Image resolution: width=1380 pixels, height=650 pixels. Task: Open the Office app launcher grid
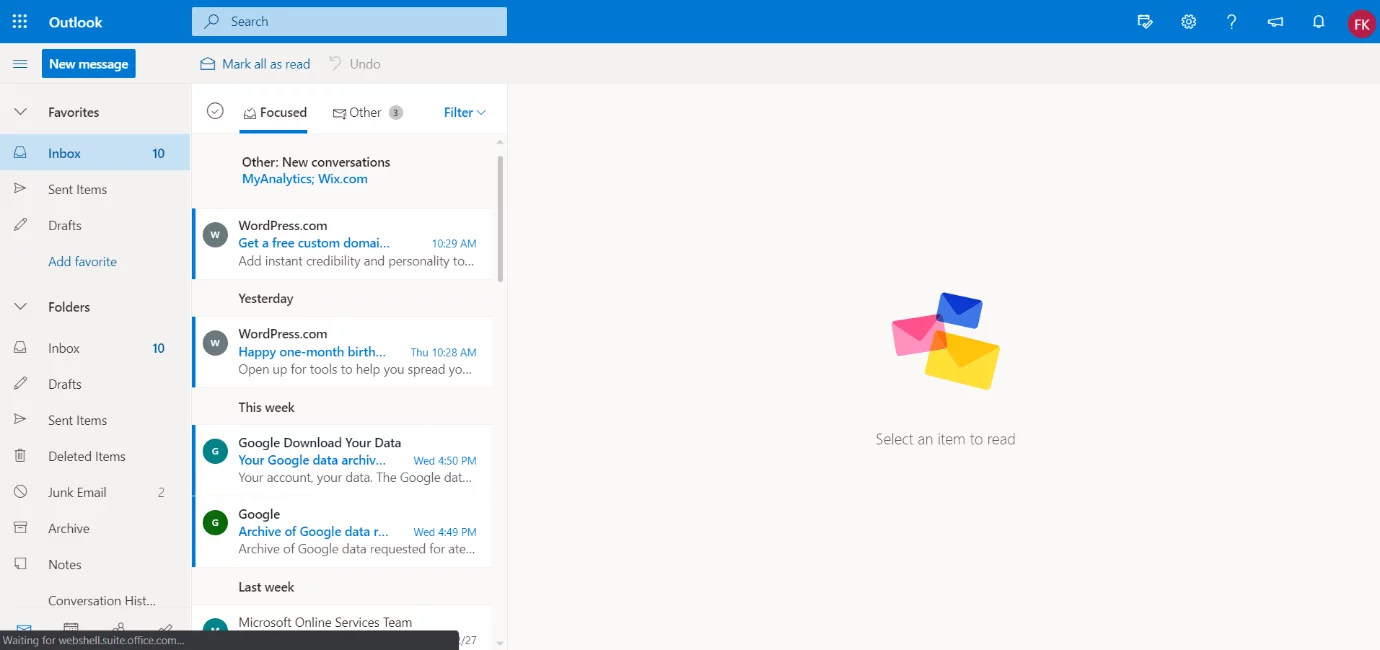pos(20,21)
